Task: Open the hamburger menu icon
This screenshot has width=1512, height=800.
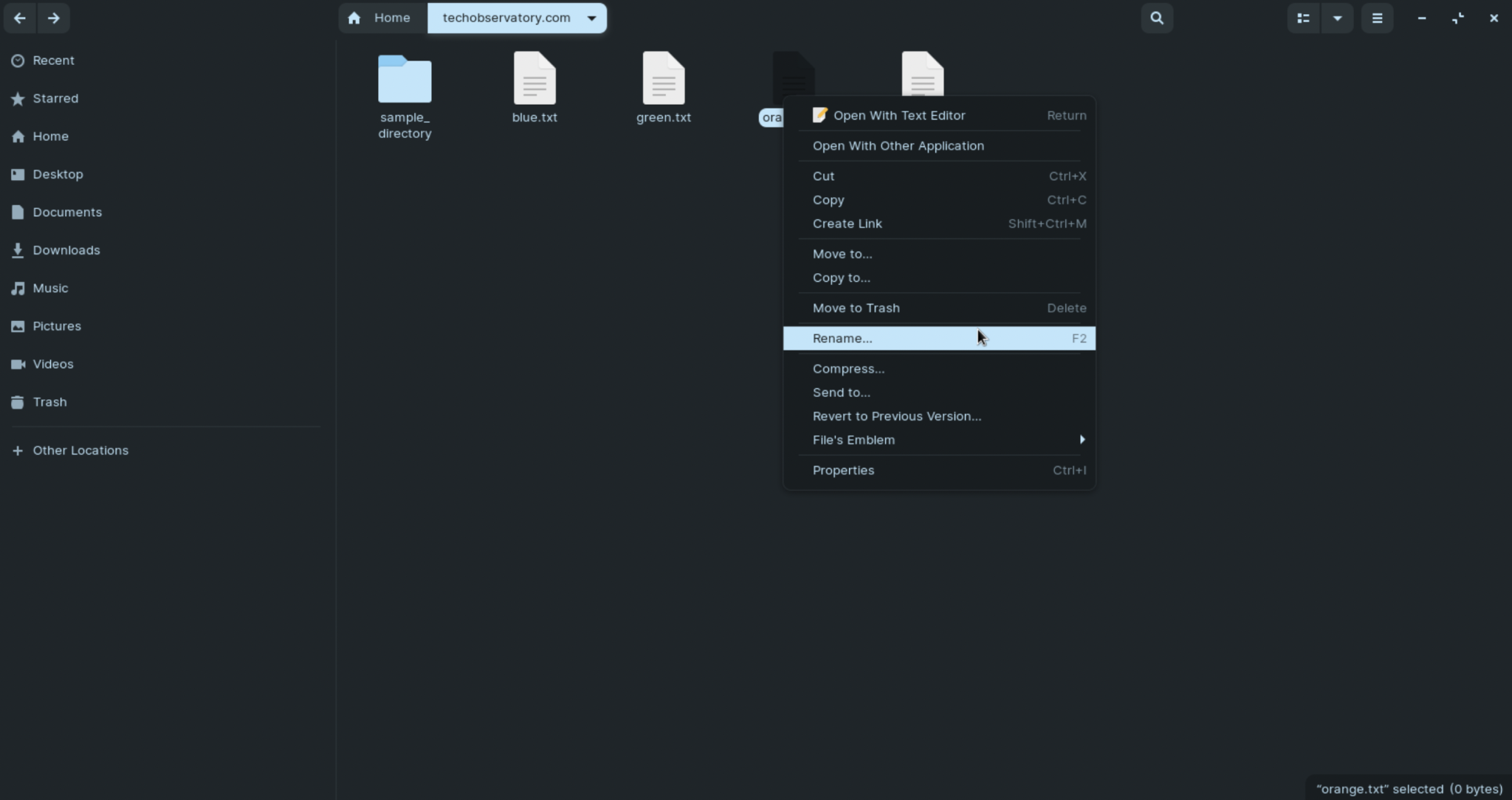Action: click(x=1377, y=18)
